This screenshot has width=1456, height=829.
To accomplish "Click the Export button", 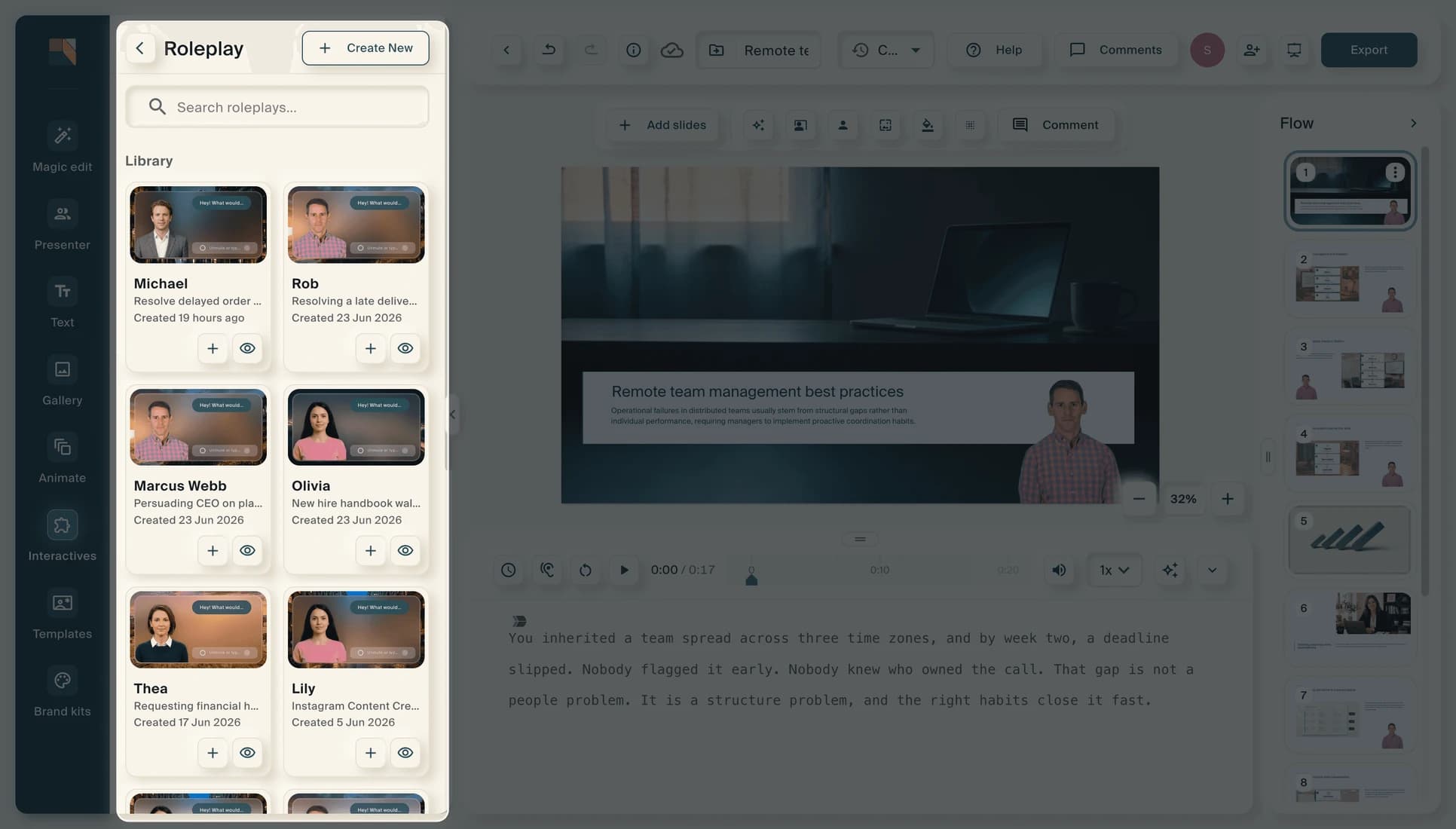I will (1369, 50).
